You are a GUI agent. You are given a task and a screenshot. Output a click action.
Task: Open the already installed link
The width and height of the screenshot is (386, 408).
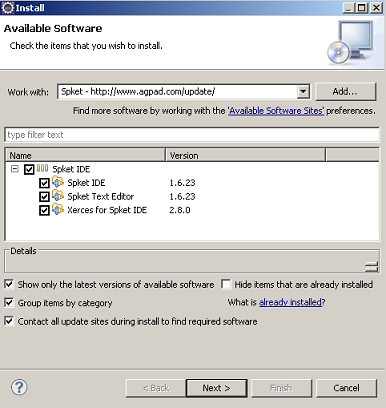290,302
